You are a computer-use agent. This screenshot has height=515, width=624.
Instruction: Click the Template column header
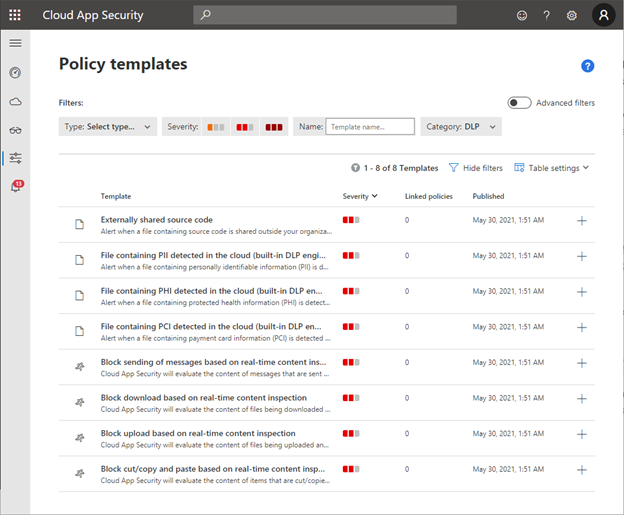116,196
